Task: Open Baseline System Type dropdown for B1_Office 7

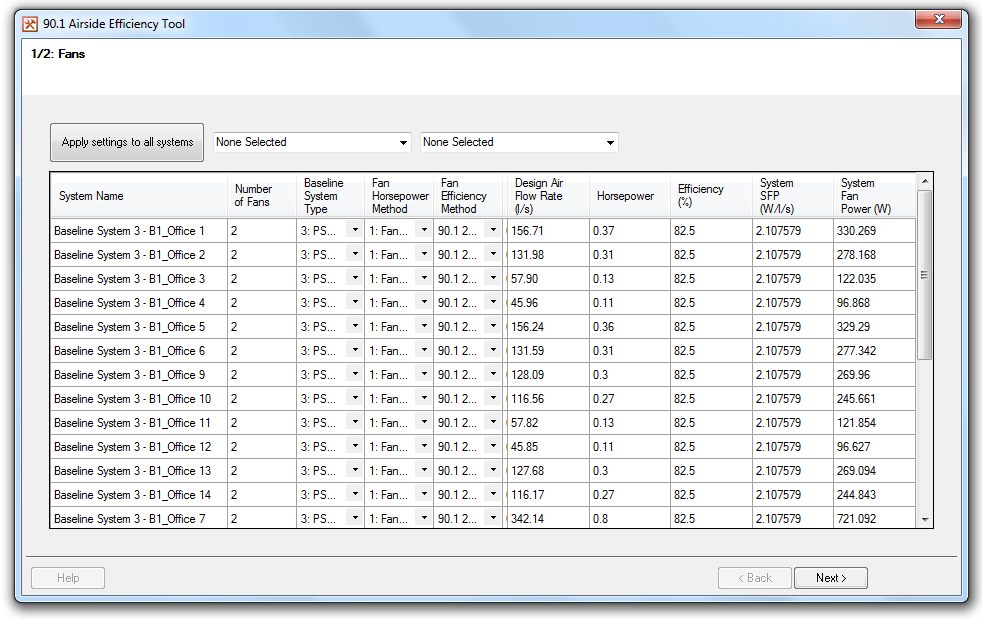Action: (x=355, y=518)
